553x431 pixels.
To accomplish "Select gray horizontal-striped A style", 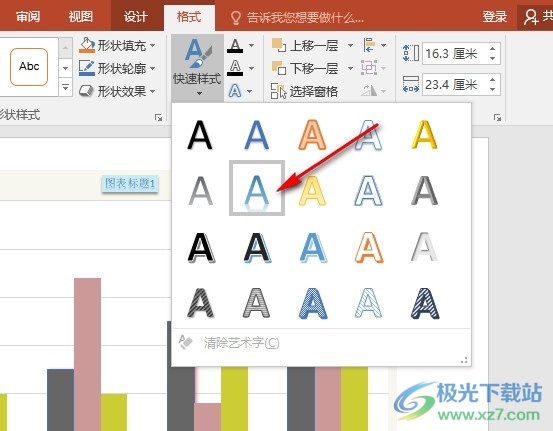I will [256, 303].
